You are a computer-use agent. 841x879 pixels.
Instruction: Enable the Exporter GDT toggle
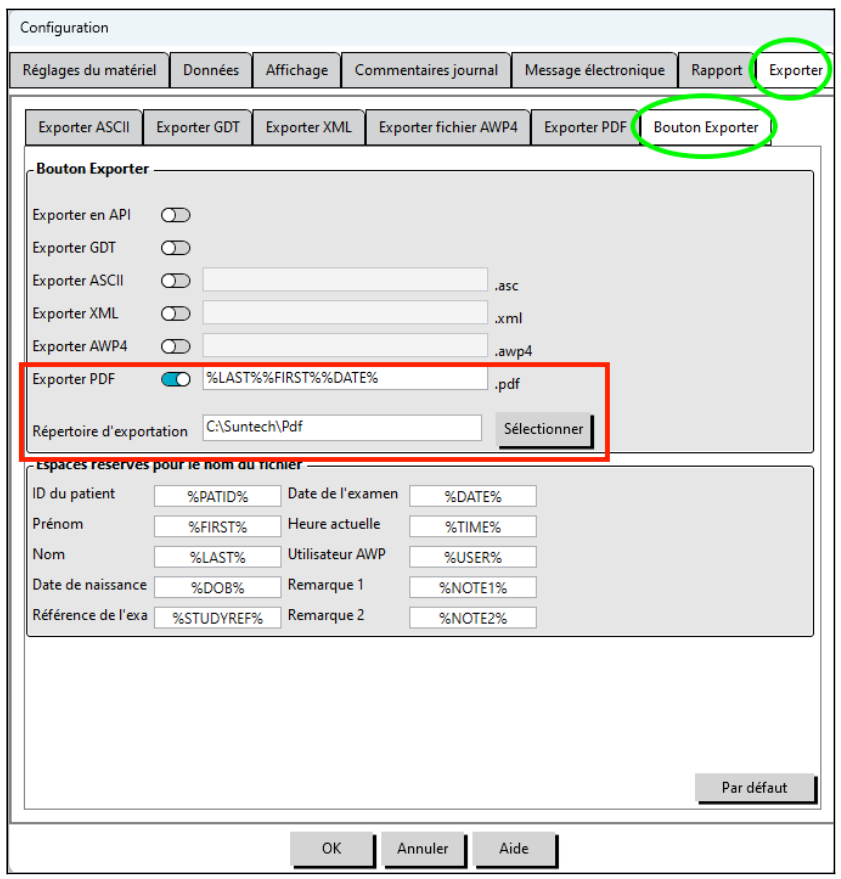coord(176,247)
